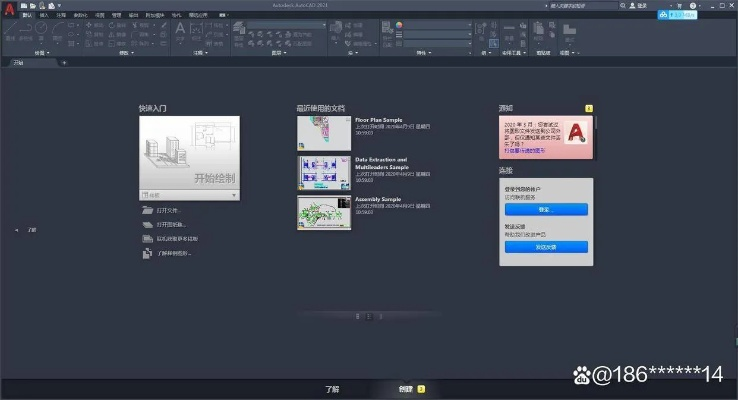Click the help question mark icon
The image size is (738, 400).
click(693, 6)
